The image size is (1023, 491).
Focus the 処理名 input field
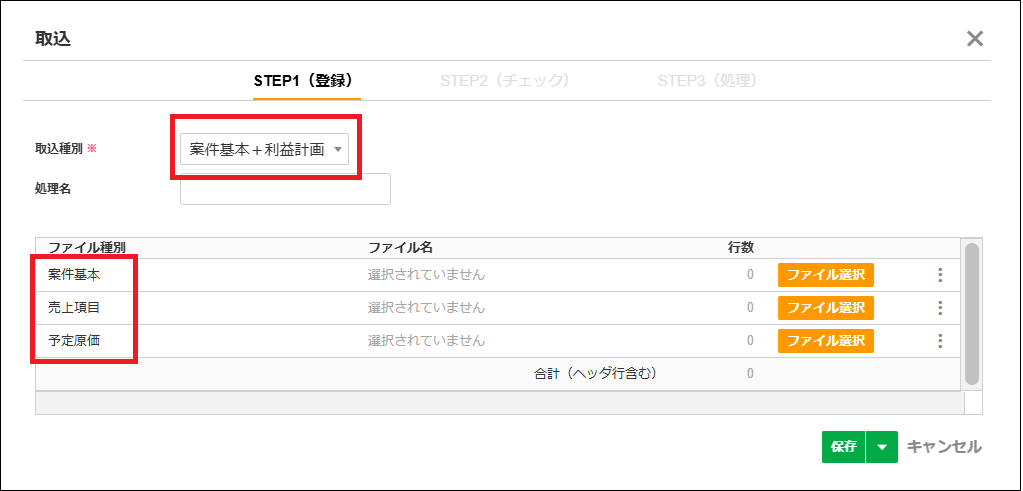(x=285, y=189)
